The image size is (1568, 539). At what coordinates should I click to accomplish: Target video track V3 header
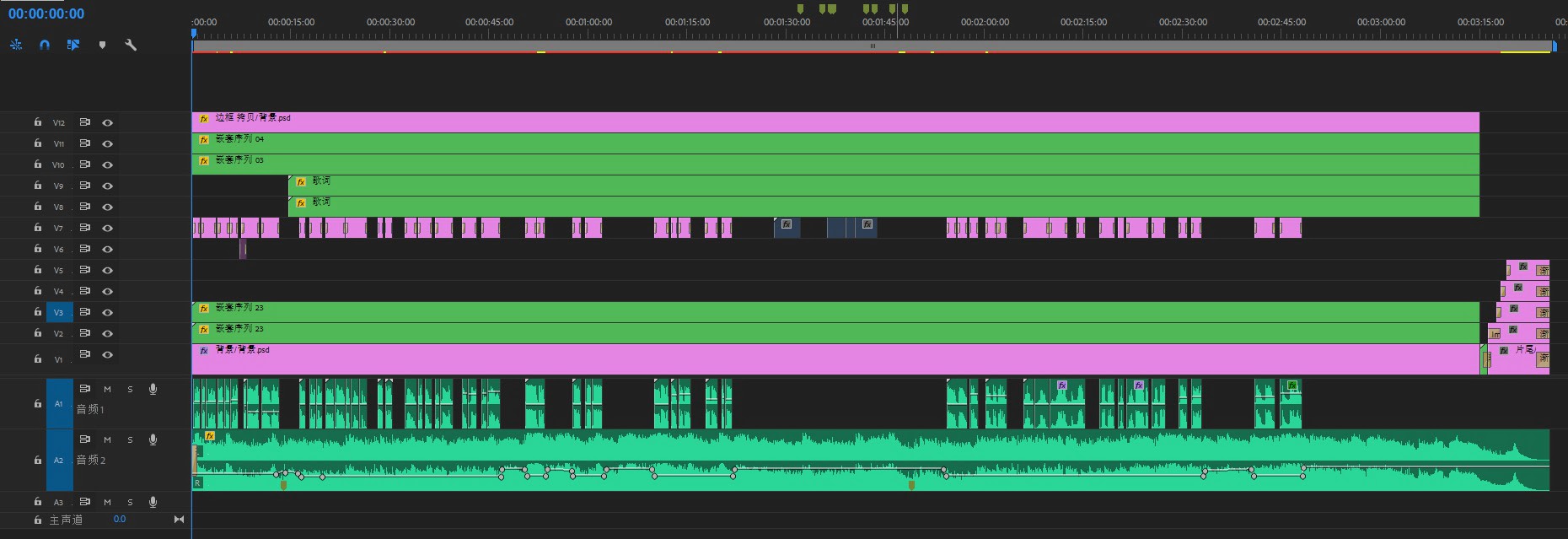click(x=58, y=312)
